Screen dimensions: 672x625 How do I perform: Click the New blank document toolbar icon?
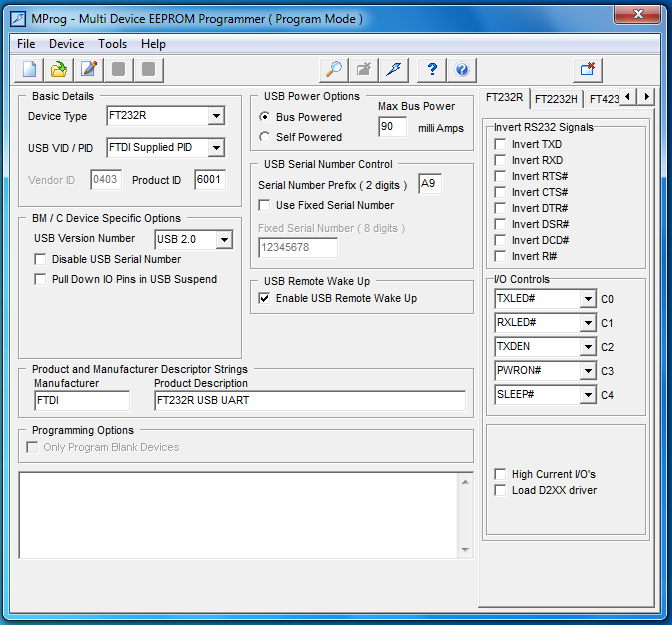(x=29, y=69)
